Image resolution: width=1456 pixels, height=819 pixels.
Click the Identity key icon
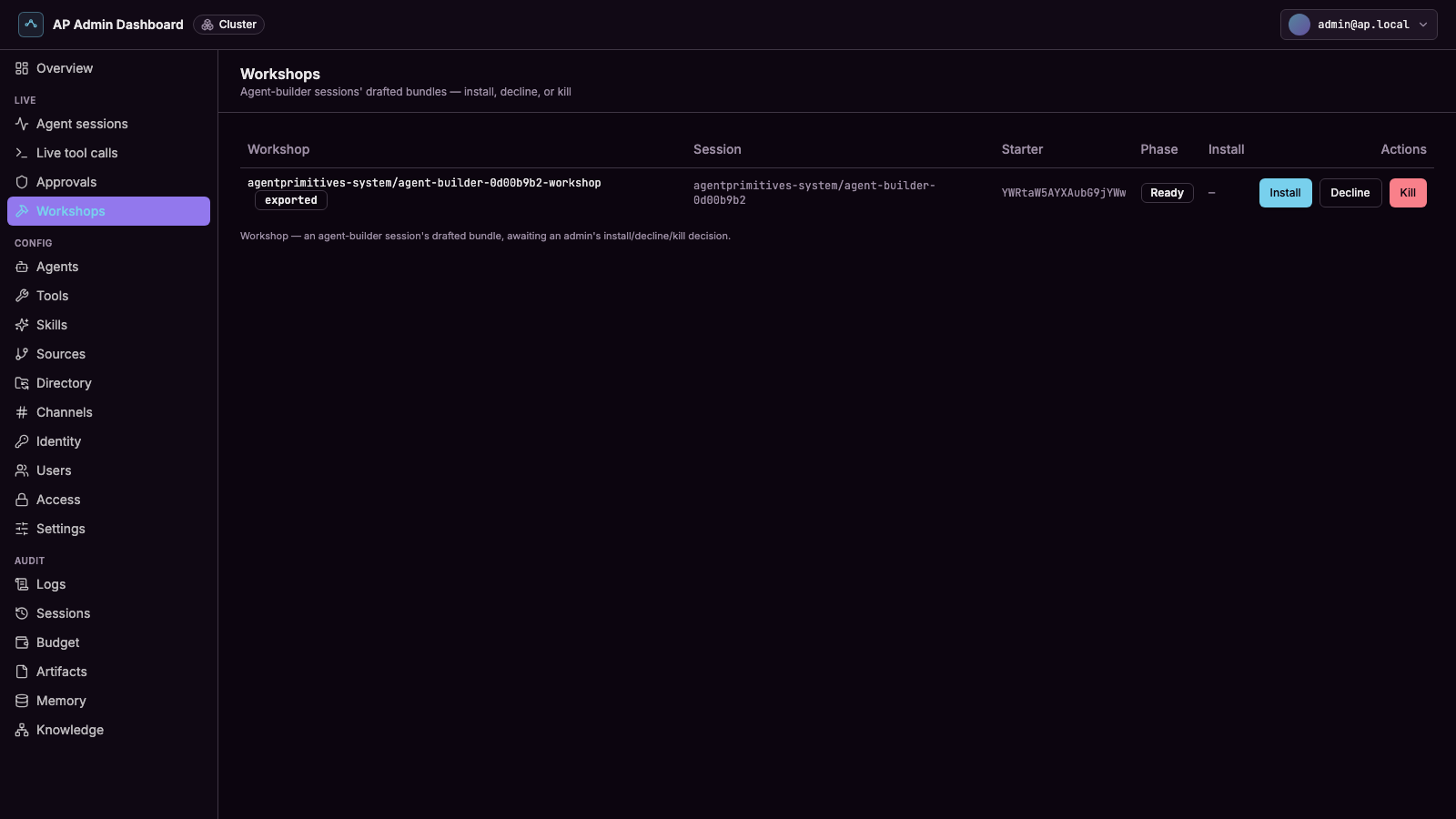[x=22, y=441]
